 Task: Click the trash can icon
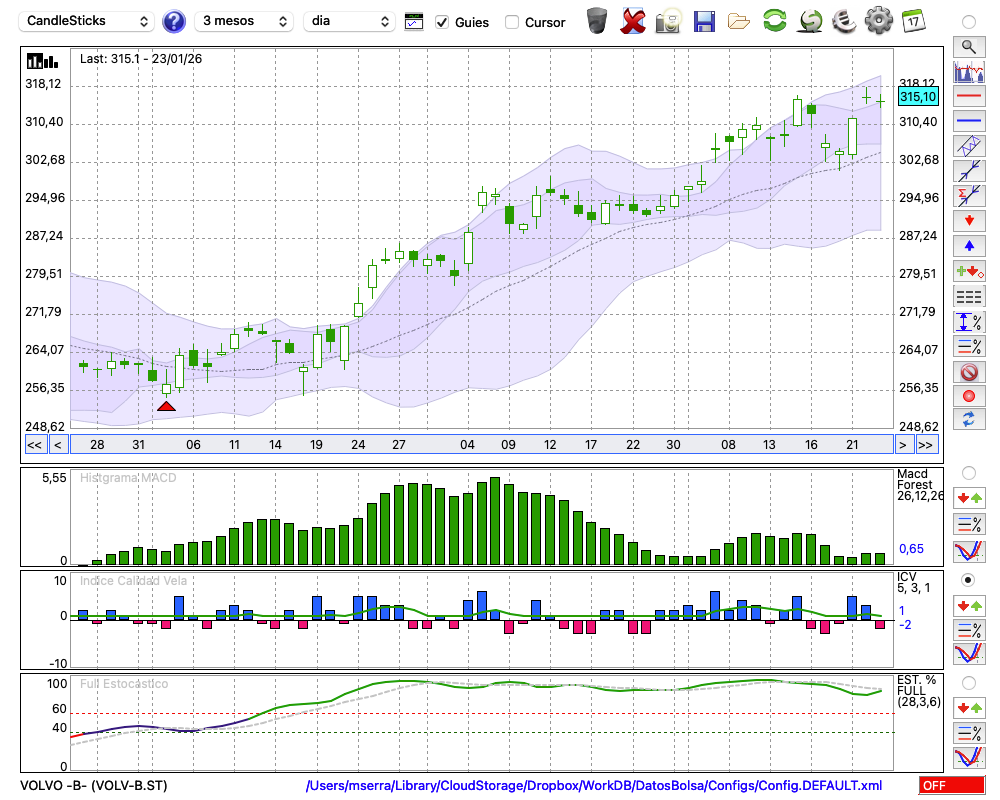pos(597,20)
